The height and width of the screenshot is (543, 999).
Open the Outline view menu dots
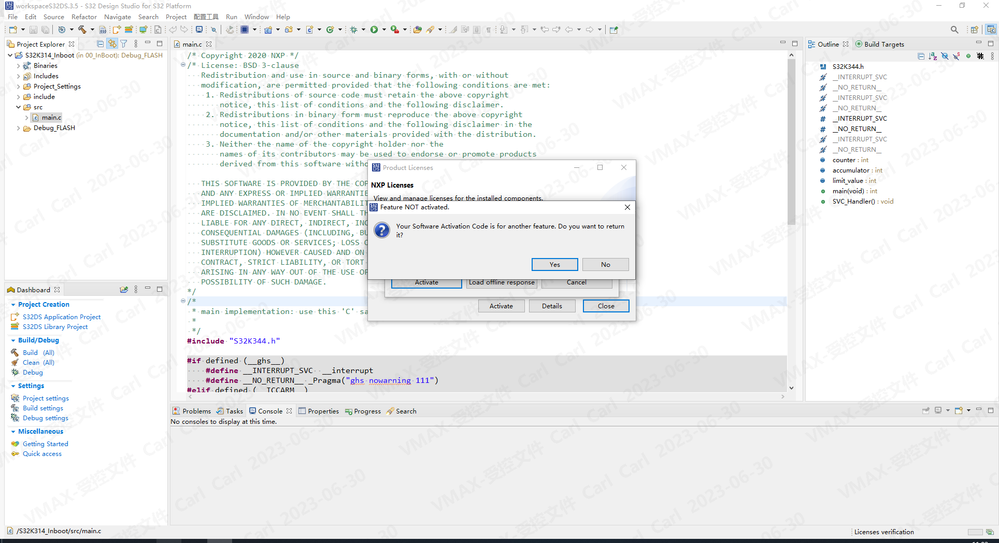[992, 56]
